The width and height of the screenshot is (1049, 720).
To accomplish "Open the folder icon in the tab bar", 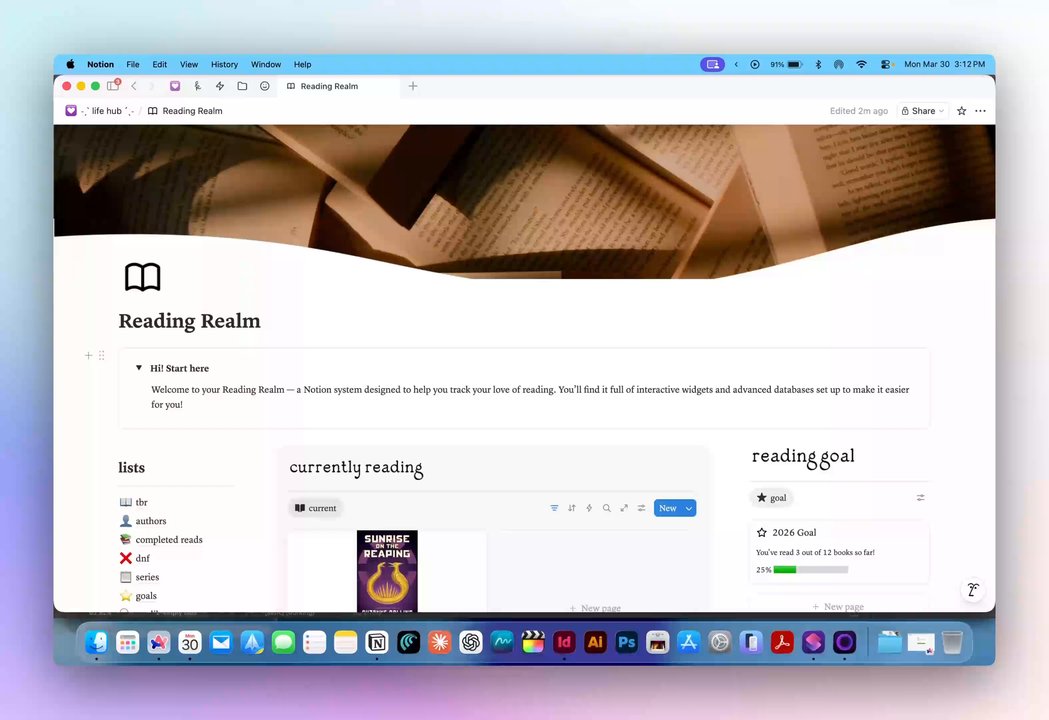I will (x=242, y=86).
